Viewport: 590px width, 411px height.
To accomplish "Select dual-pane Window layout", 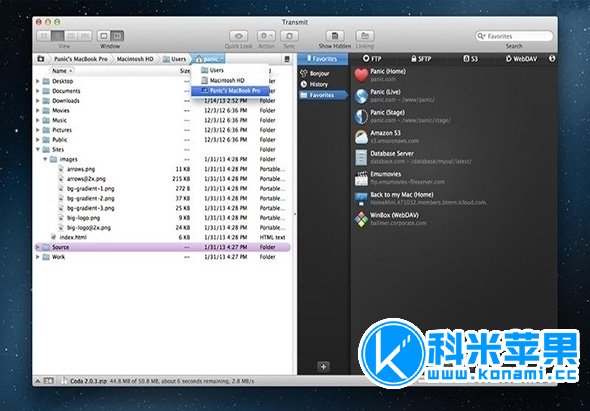I will (117, 36).
